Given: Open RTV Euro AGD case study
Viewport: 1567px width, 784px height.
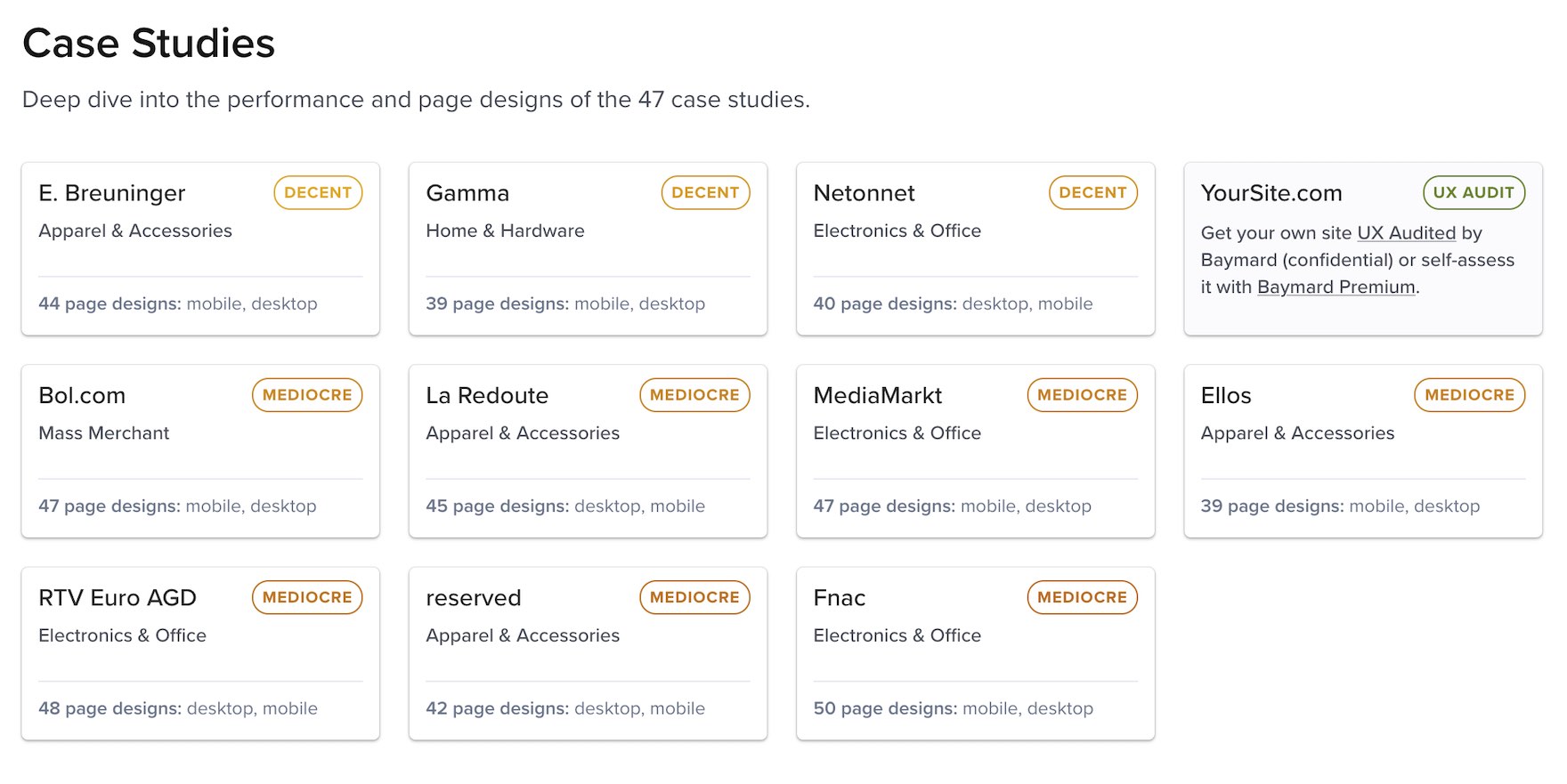Looking at the screenshot, I should click(118, 598).
